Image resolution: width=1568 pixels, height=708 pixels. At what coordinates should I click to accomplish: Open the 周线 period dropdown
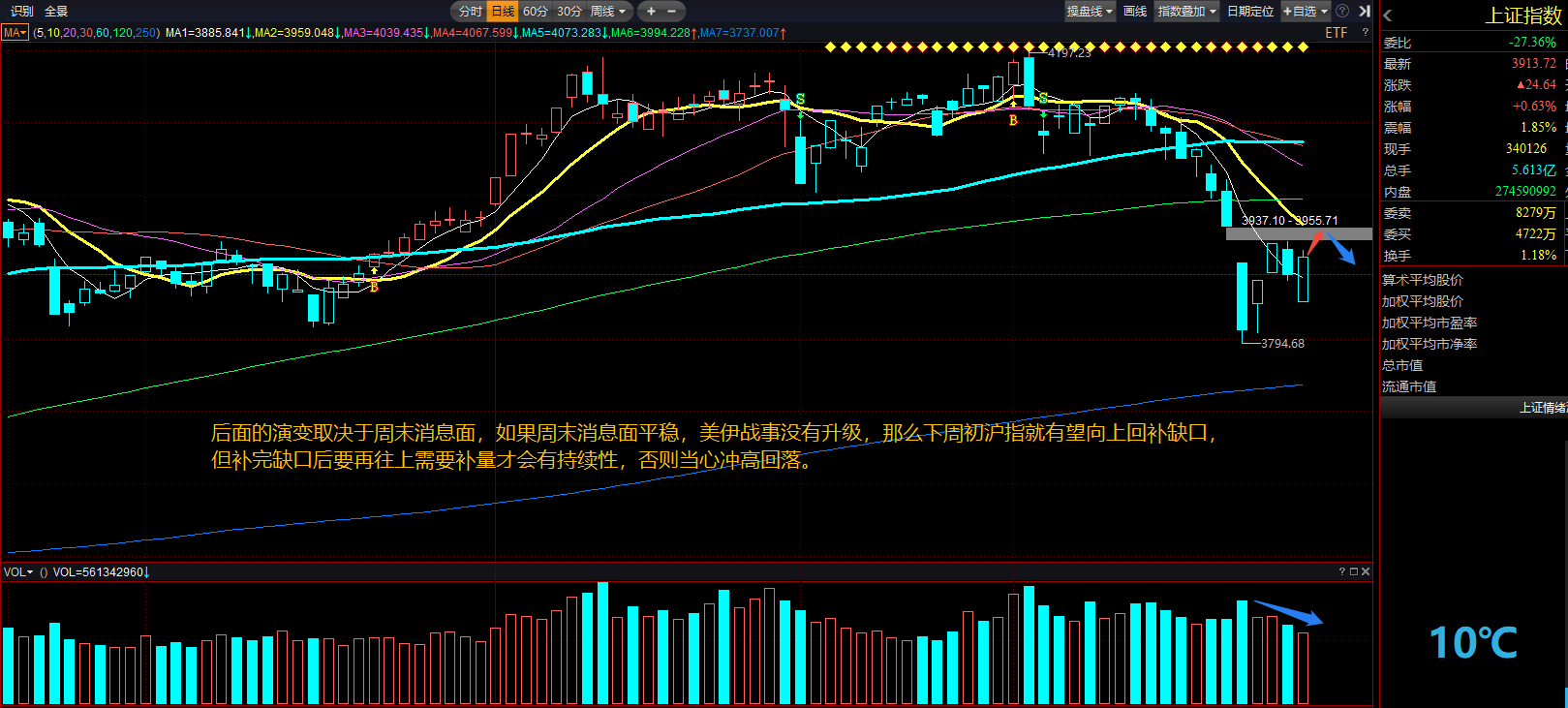(x=609, y=12)
